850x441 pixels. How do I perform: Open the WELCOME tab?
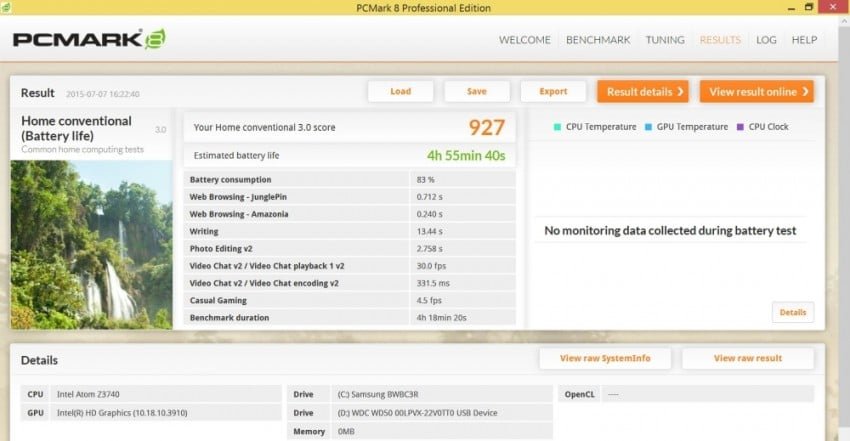524,40
